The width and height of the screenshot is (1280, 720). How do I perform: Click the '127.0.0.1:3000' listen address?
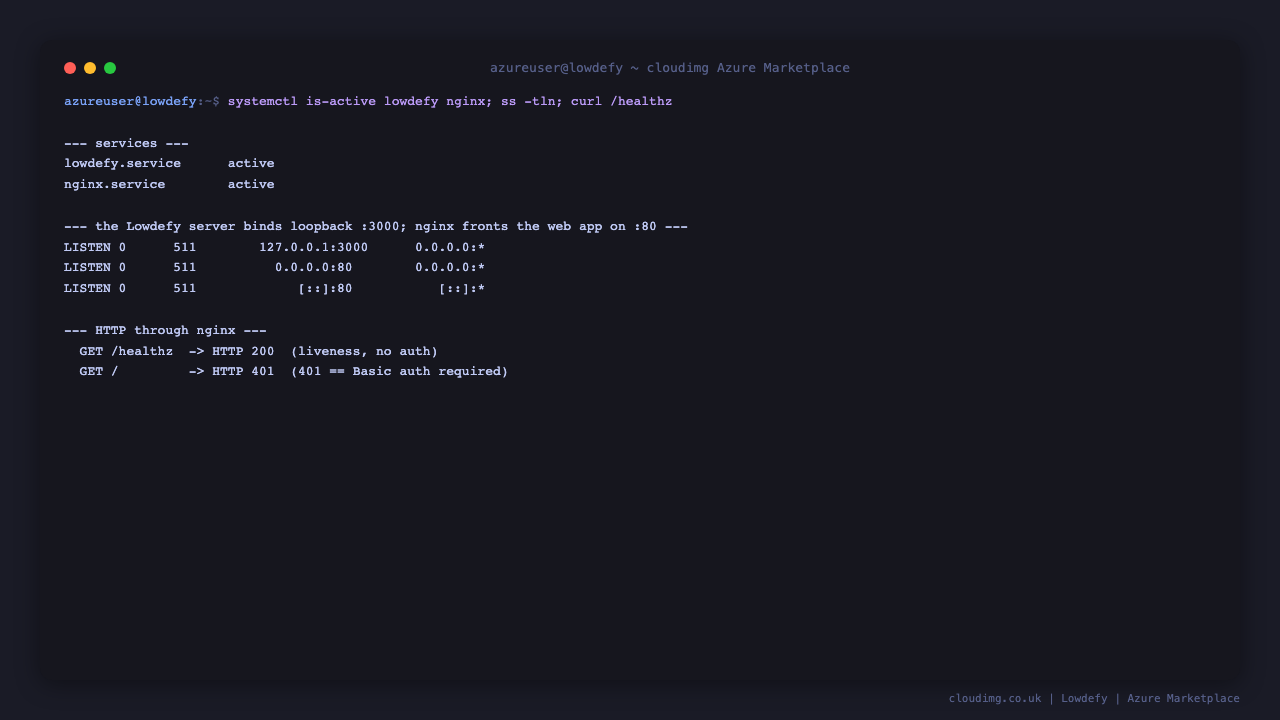(x=314, y=247)
